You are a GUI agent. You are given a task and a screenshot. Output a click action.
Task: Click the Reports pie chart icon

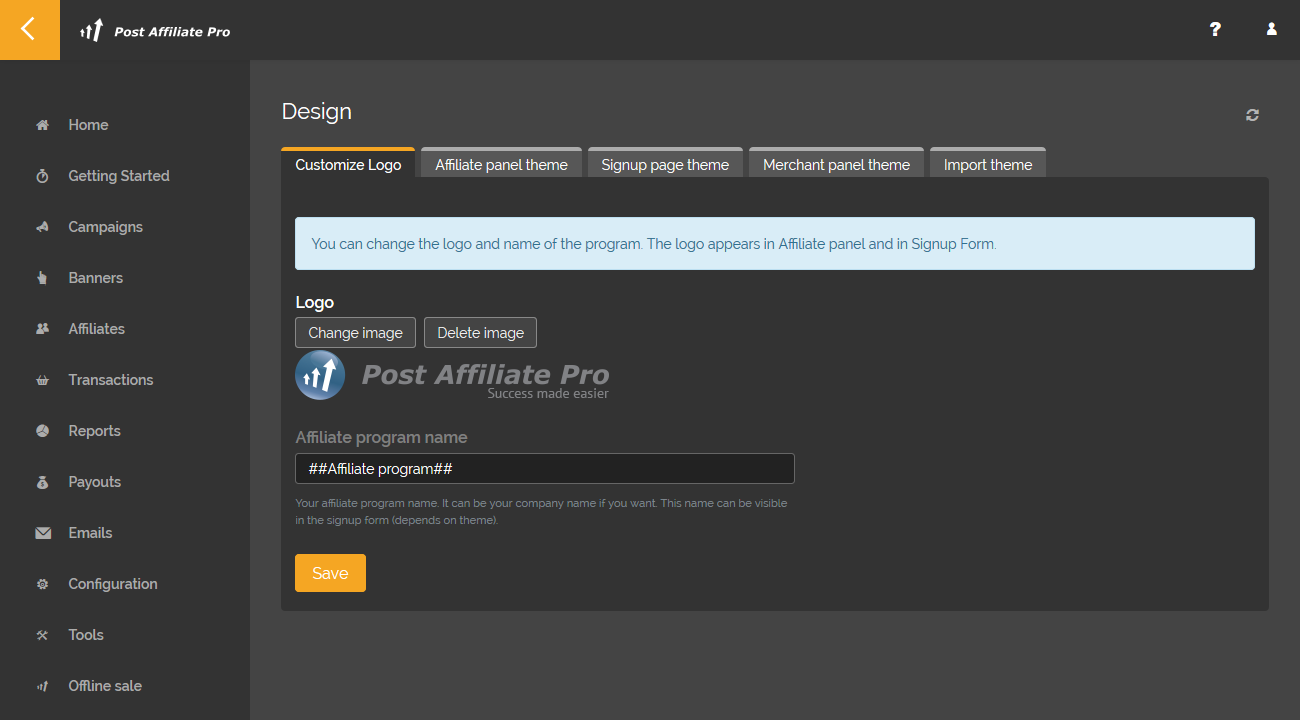pyautogui.click(x=42, y=431)
